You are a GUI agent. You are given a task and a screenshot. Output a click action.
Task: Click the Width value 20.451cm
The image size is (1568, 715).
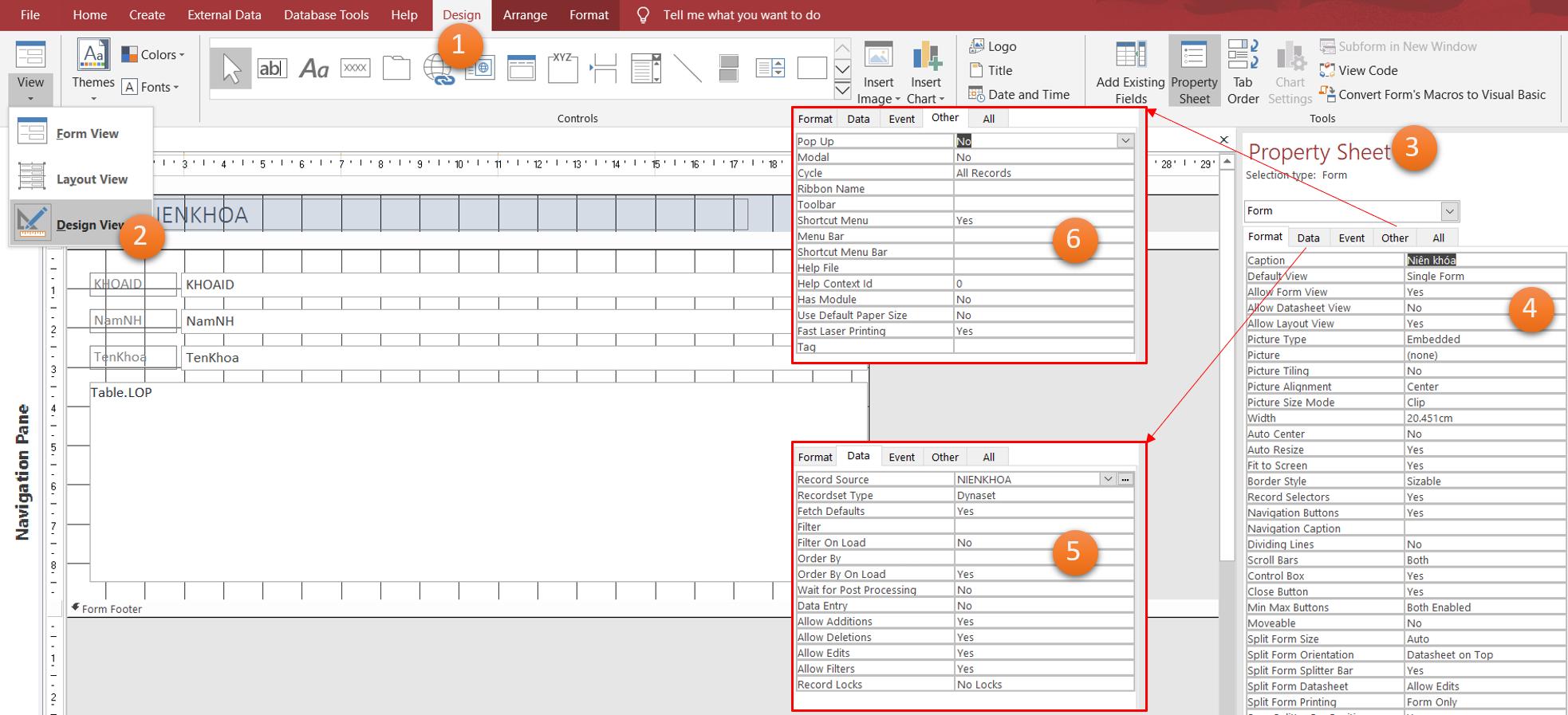point(1485,418)
